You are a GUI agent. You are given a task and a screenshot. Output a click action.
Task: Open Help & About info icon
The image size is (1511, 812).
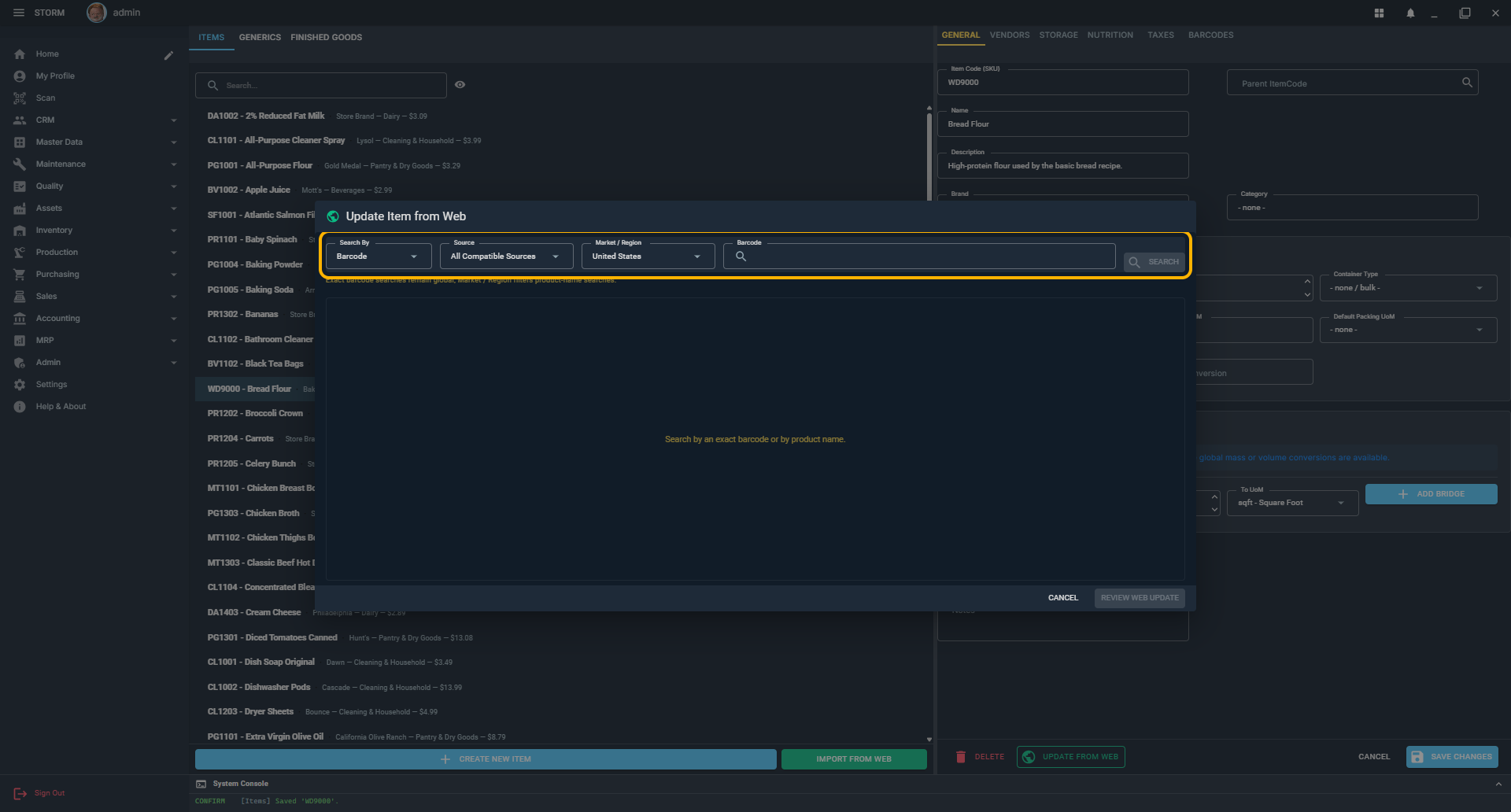click(20, 407)
